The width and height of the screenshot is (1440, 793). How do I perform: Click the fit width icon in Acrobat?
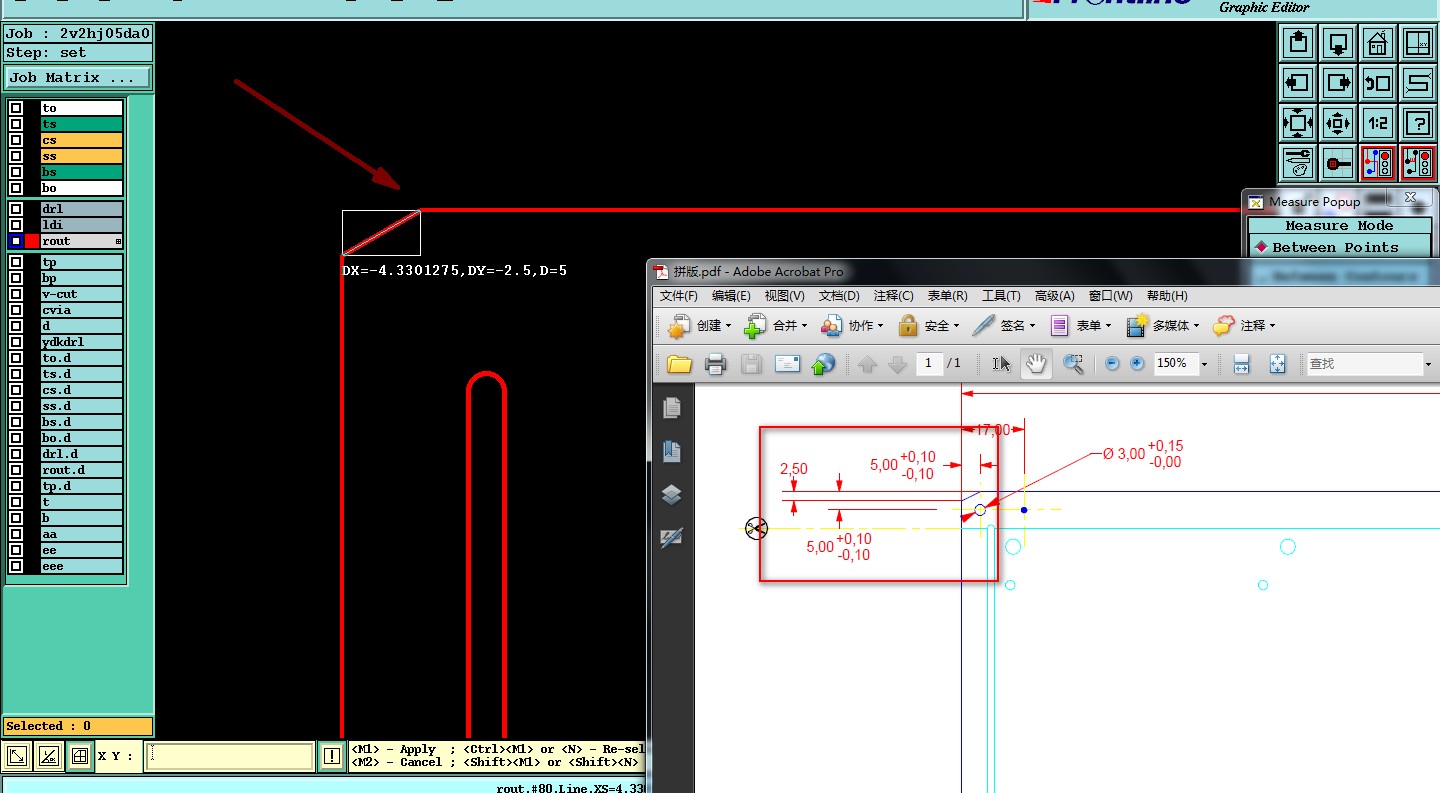tap(1241, 364)
